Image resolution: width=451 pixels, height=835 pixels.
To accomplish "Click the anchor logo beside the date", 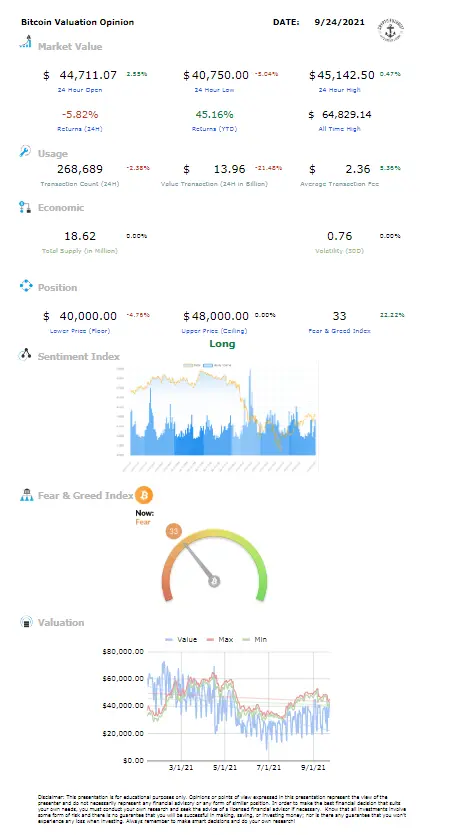I will click(x=391, y=29).
